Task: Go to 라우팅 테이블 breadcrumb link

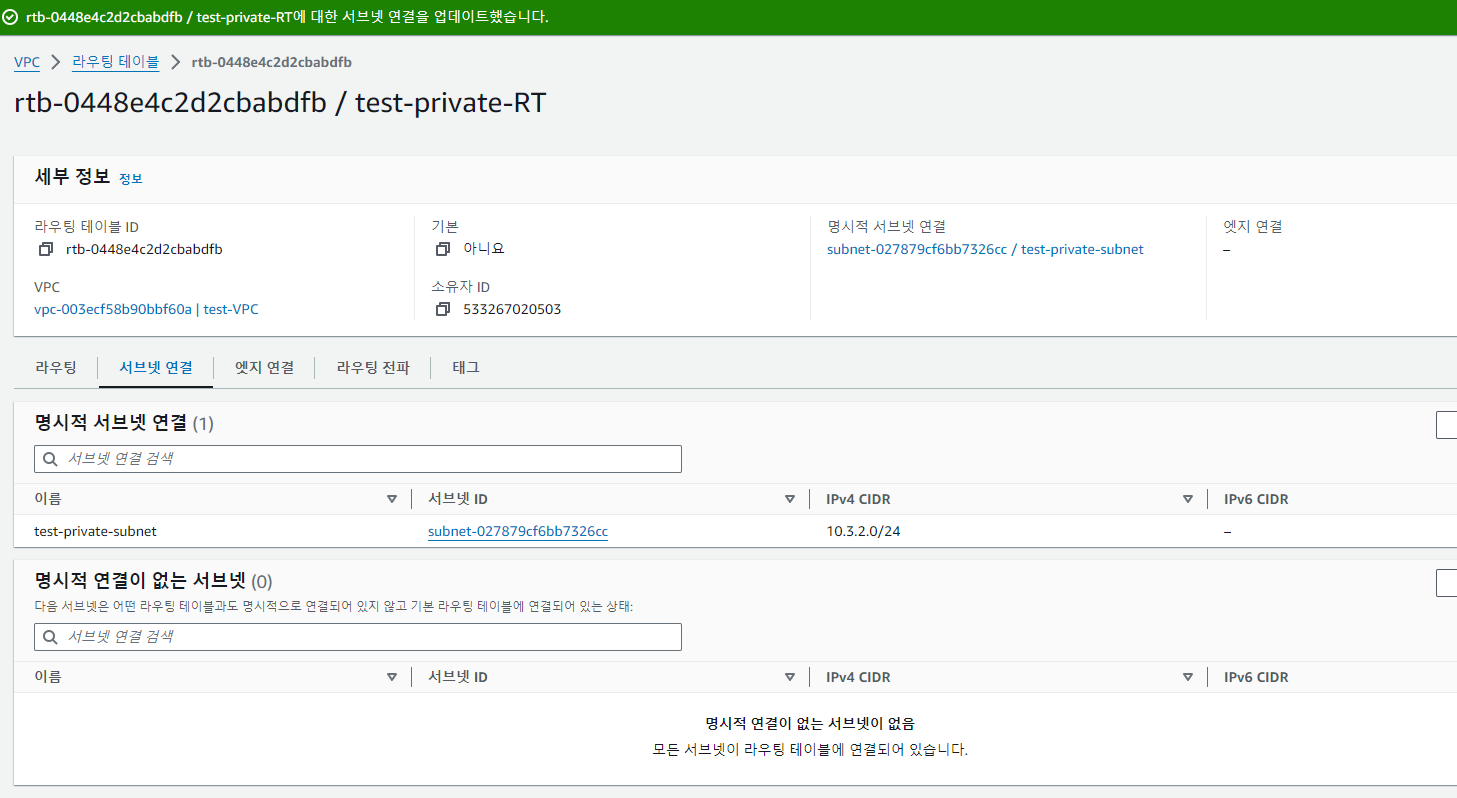Action: 115,62
